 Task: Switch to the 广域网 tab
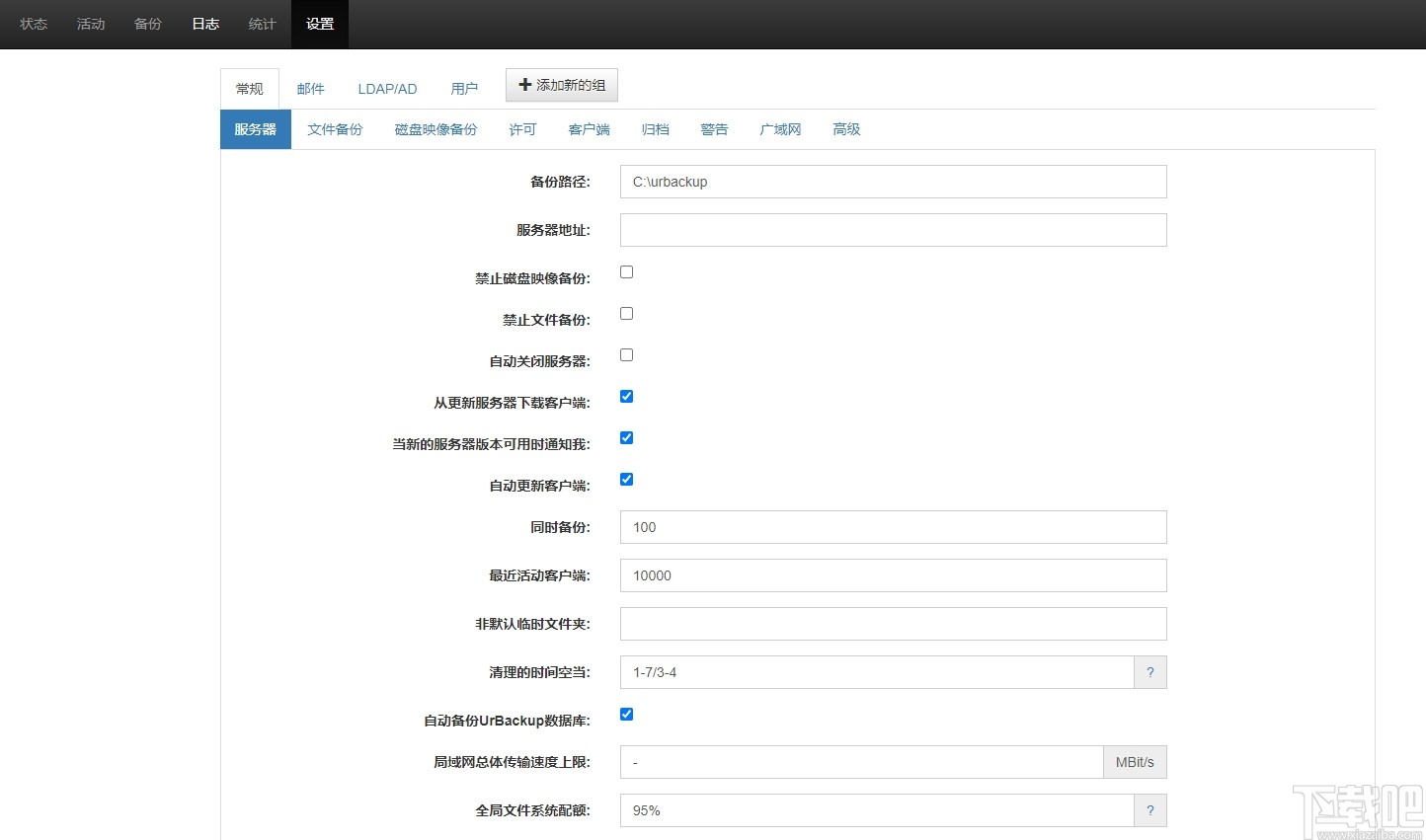point(779,129)
